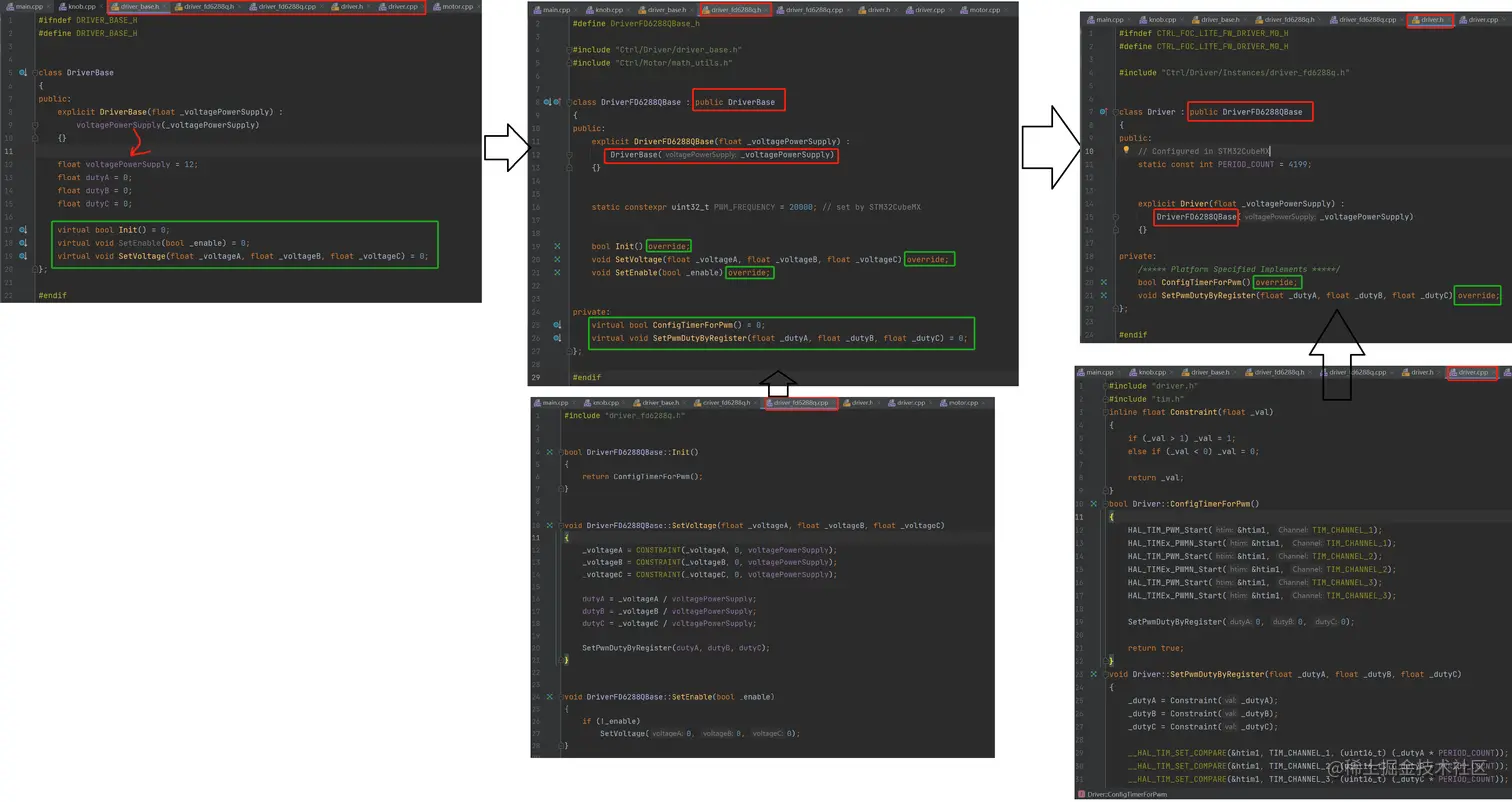Screen dimensions: 1512x802
Task: Select driver_fd6288q.cpp tab in driver_base.h editor
Action: [288, 7]
